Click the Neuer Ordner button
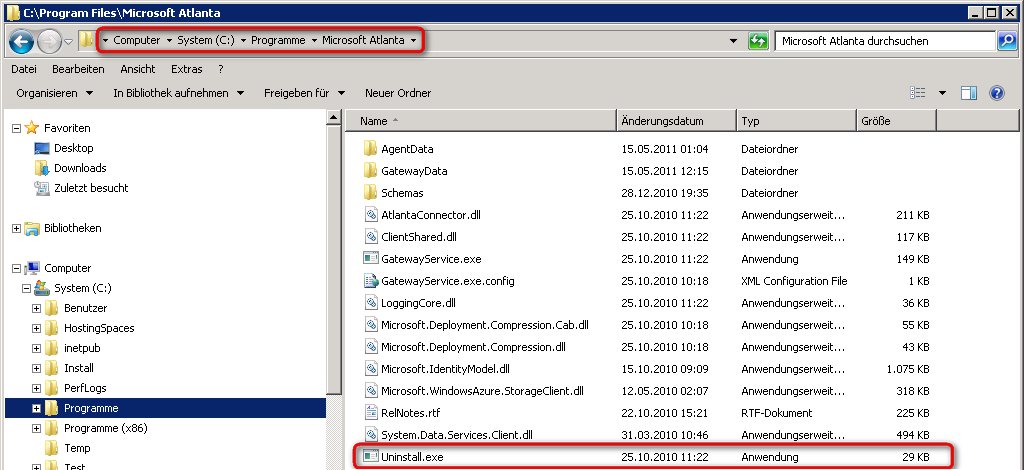Image resolution: width=1024 pixels, height=470 pixels. (x=398, y=93)
